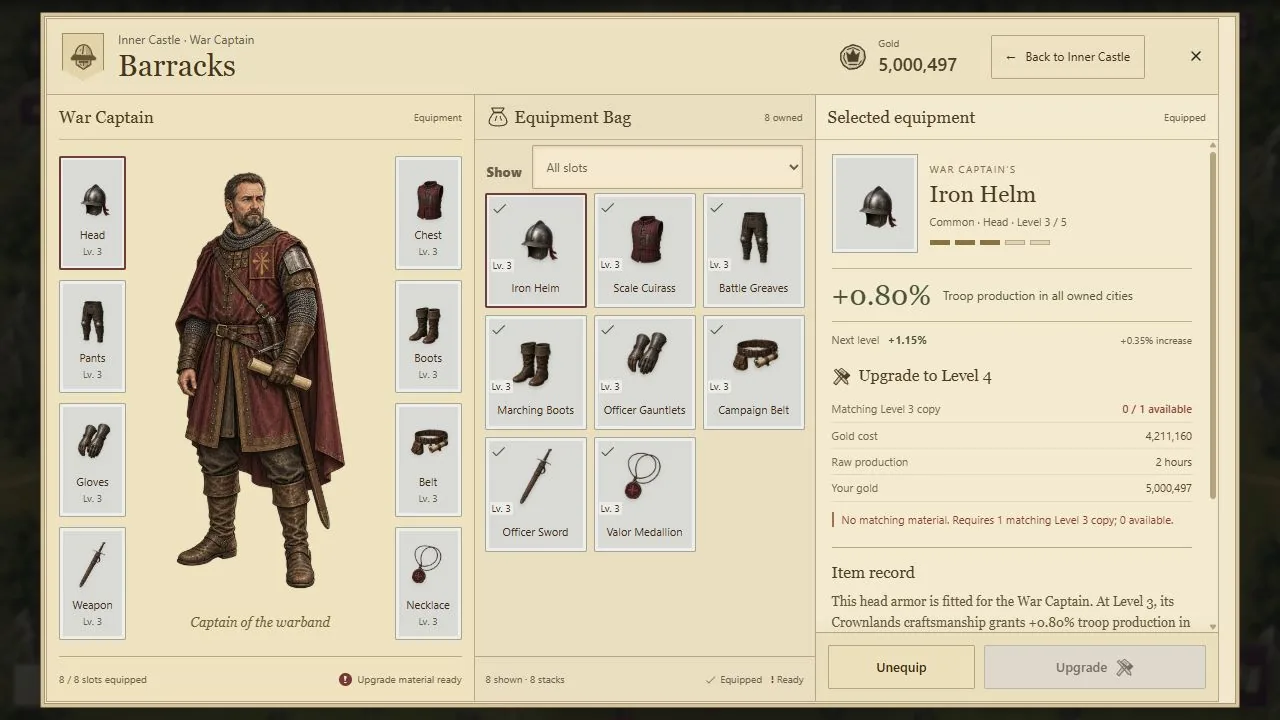1280x720 pixels.
Task: Click the '0 / 1 available' text
Action: [1157, 409]
